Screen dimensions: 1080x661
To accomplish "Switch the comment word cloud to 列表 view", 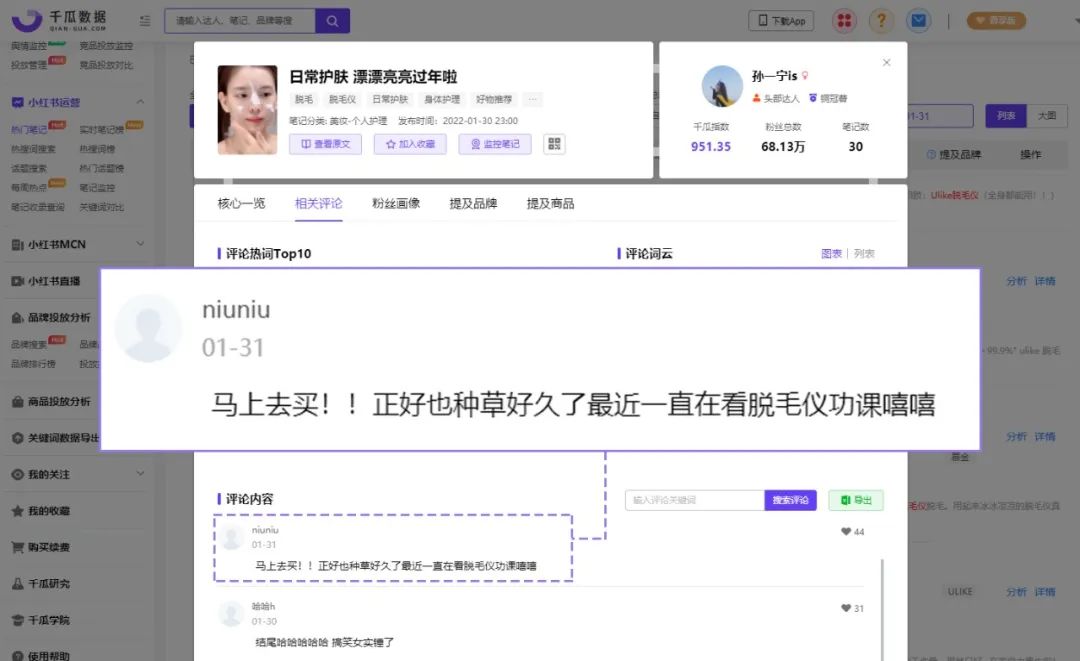I will 864,252.
